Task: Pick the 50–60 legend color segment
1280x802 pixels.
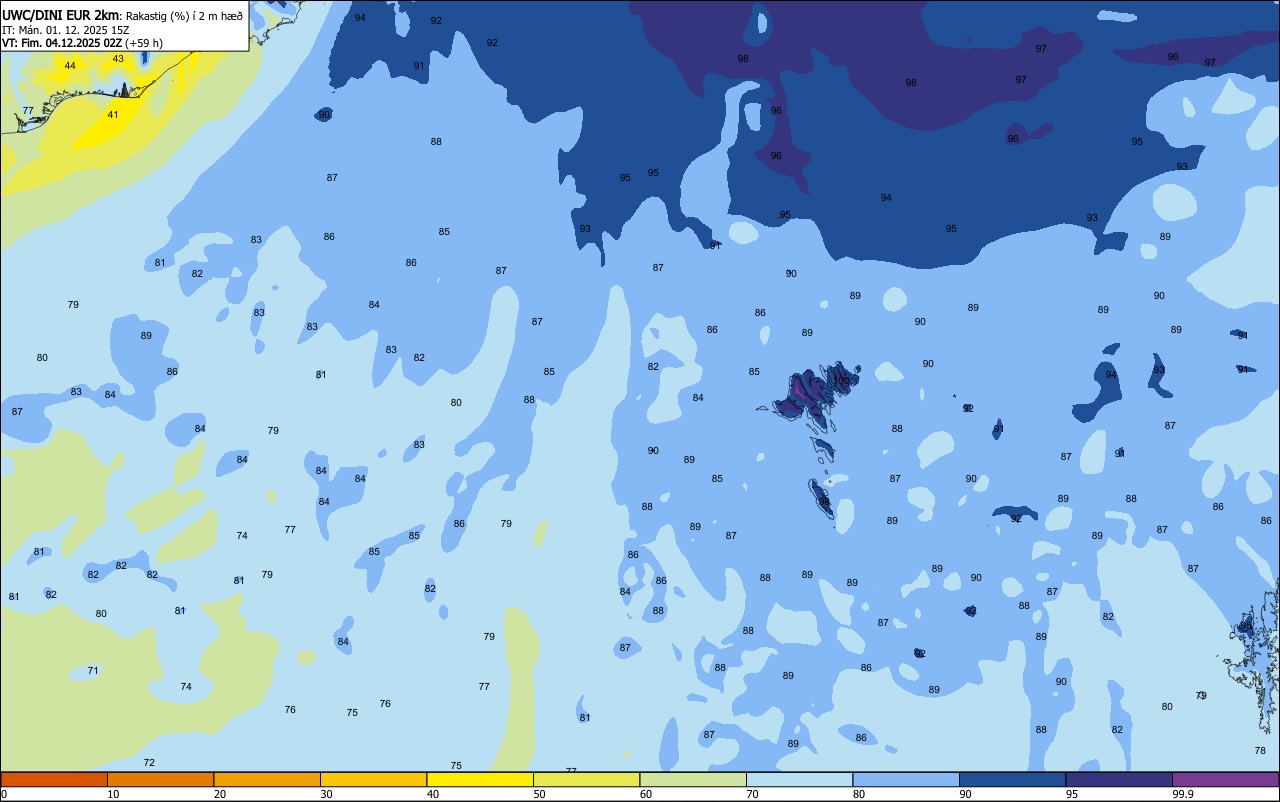Action: click(x=586, y=779)
